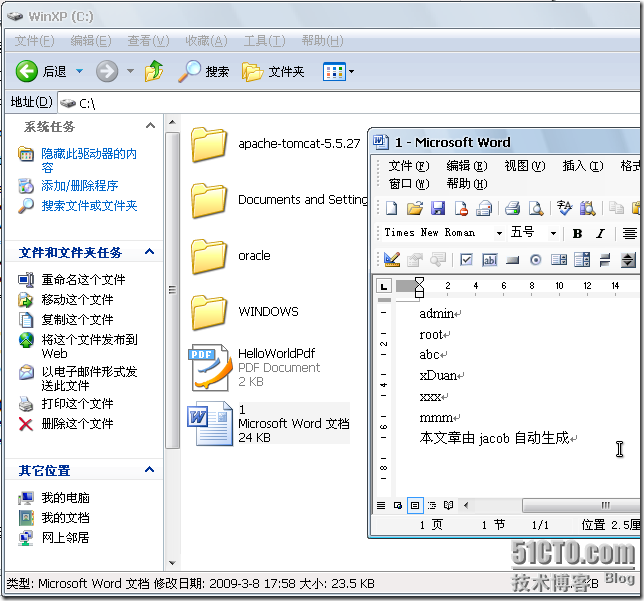
Task: Click the Open file icon in Word
Action: click(415, 208)
